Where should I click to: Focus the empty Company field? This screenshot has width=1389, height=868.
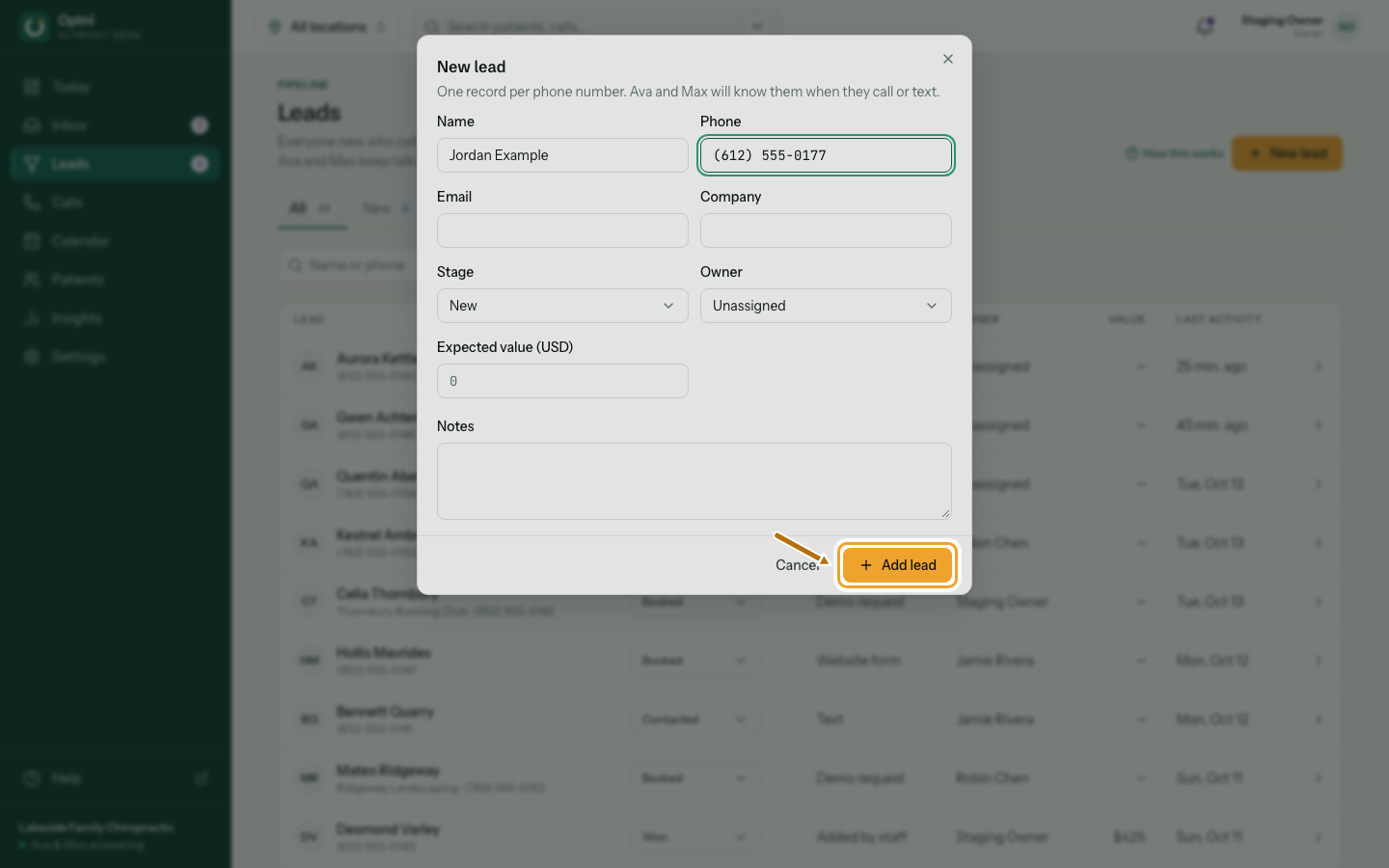tap(826, 231)
